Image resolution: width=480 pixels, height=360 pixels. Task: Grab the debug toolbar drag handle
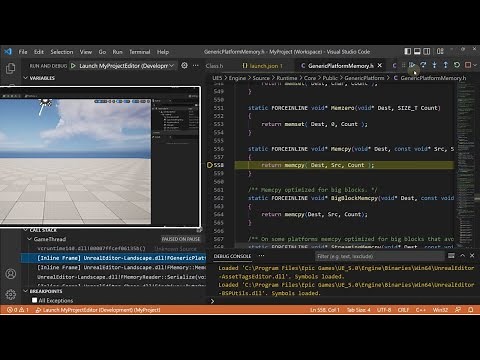pyautogui.click(x=403, y=65)
